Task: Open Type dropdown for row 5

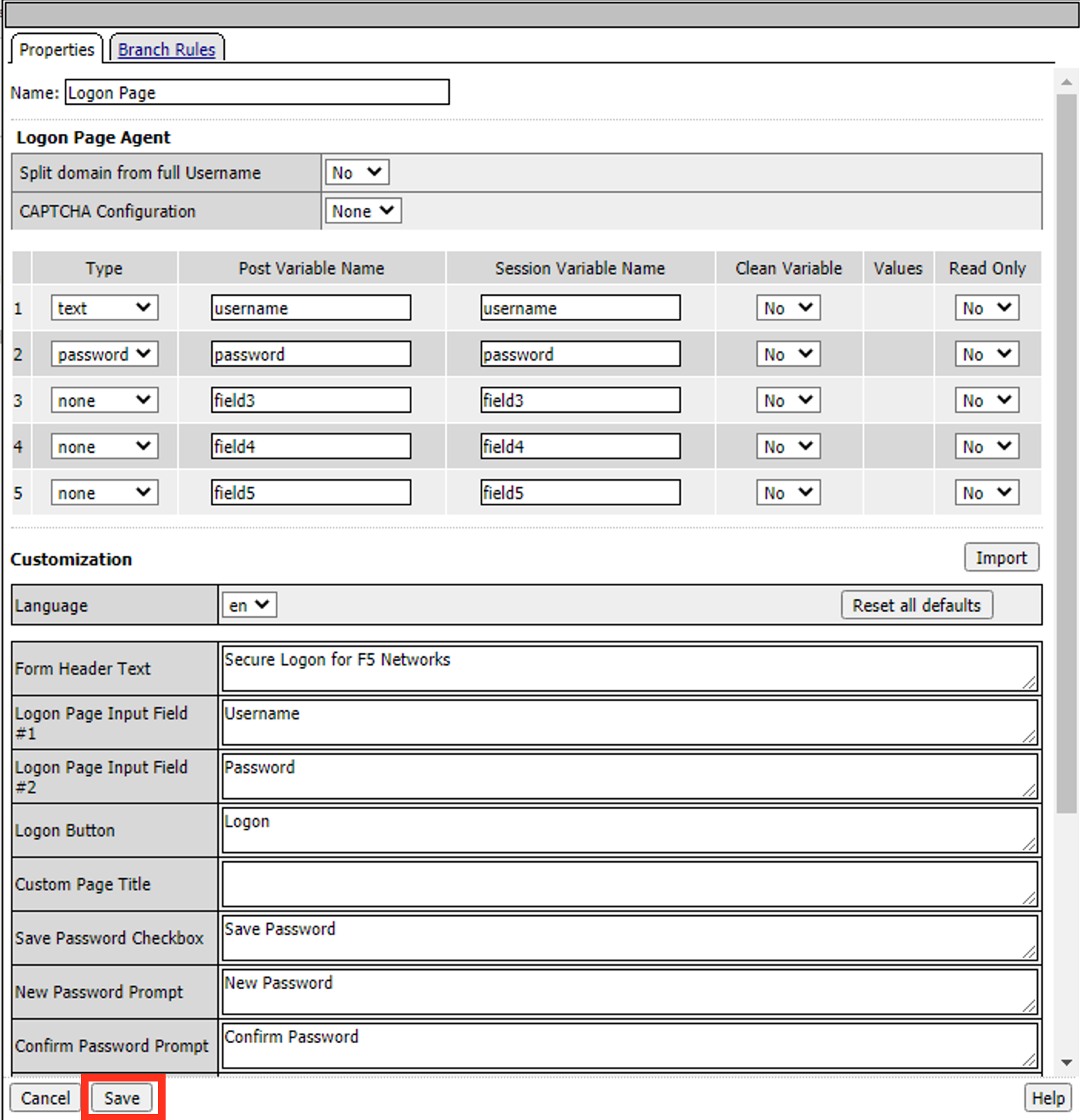Action: click(105, 493)
